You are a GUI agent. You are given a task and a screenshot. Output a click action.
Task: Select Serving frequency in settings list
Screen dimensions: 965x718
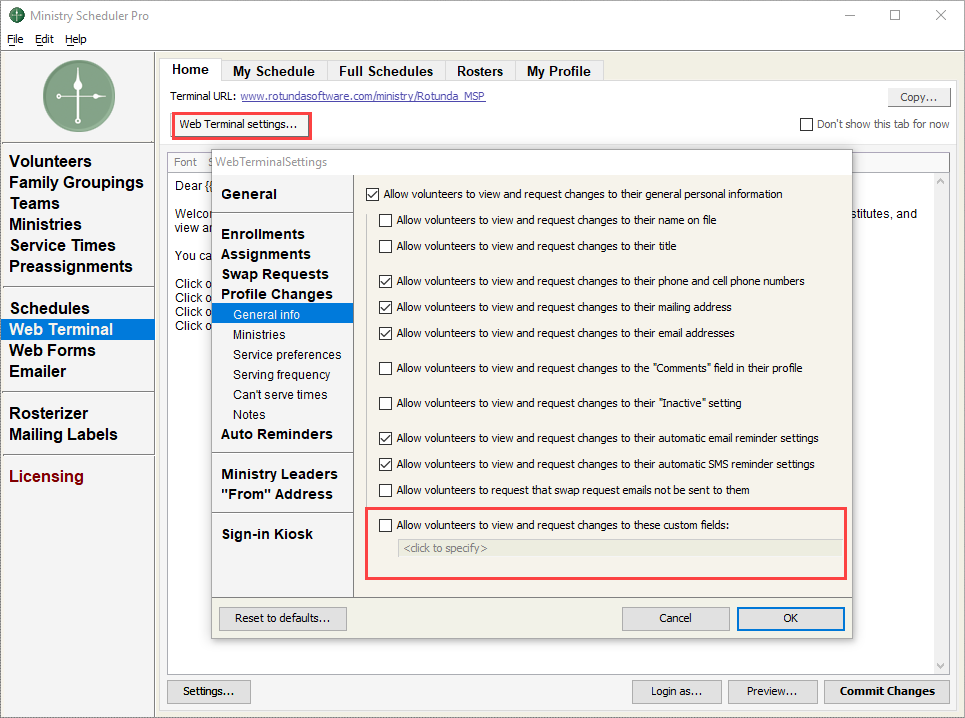pos(281,375)
